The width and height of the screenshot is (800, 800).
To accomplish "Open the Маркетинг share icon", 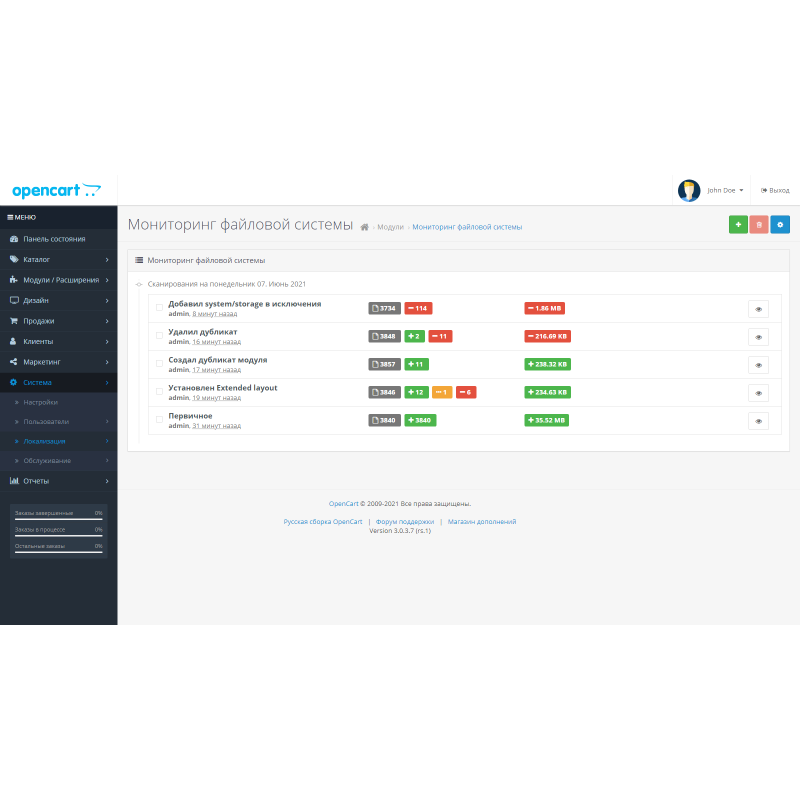I will (13, 362).
